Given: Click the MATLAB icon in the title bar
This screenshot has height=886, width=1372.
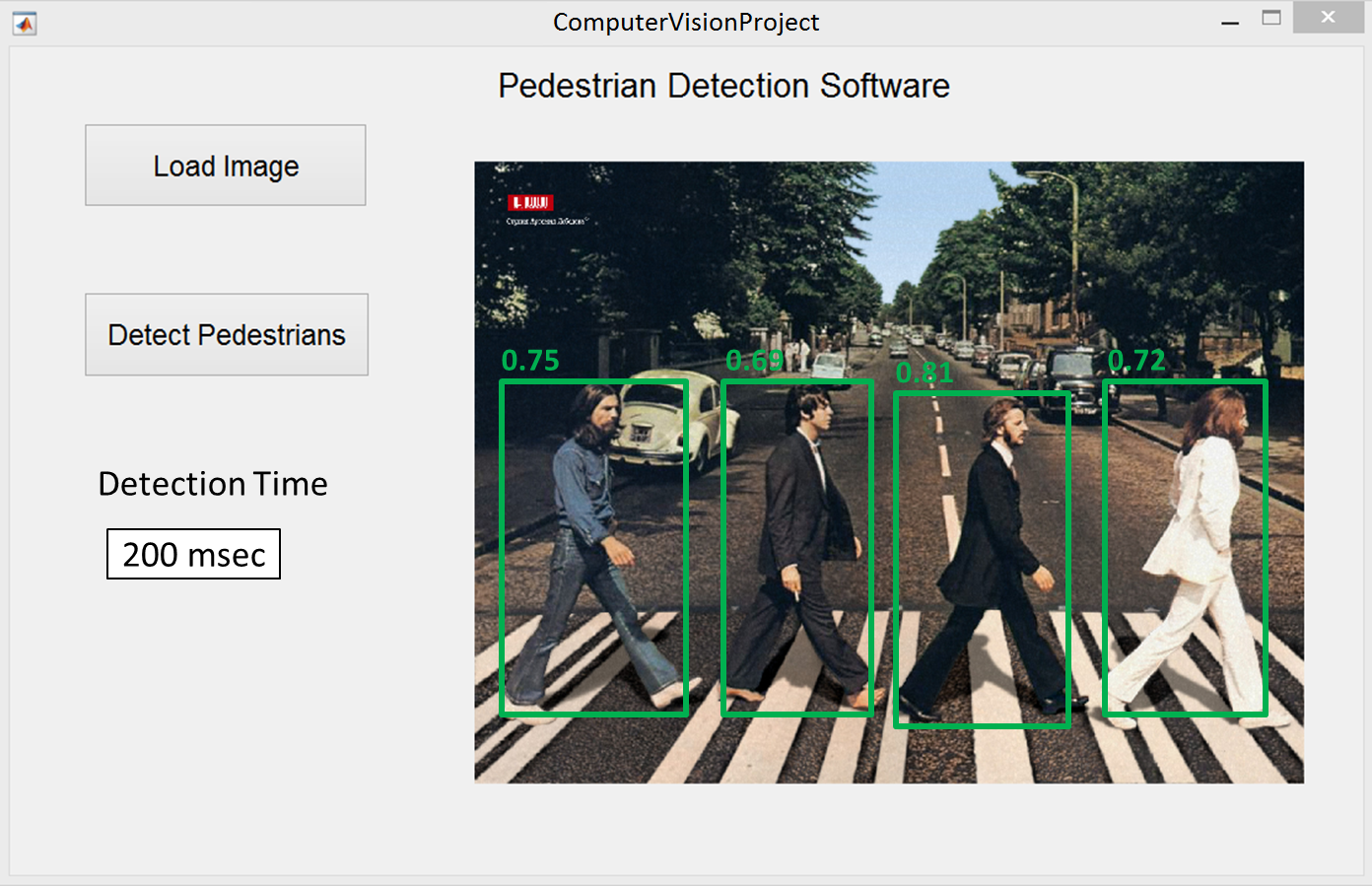Looking at the screenshot, I should [x=25, y=23].
